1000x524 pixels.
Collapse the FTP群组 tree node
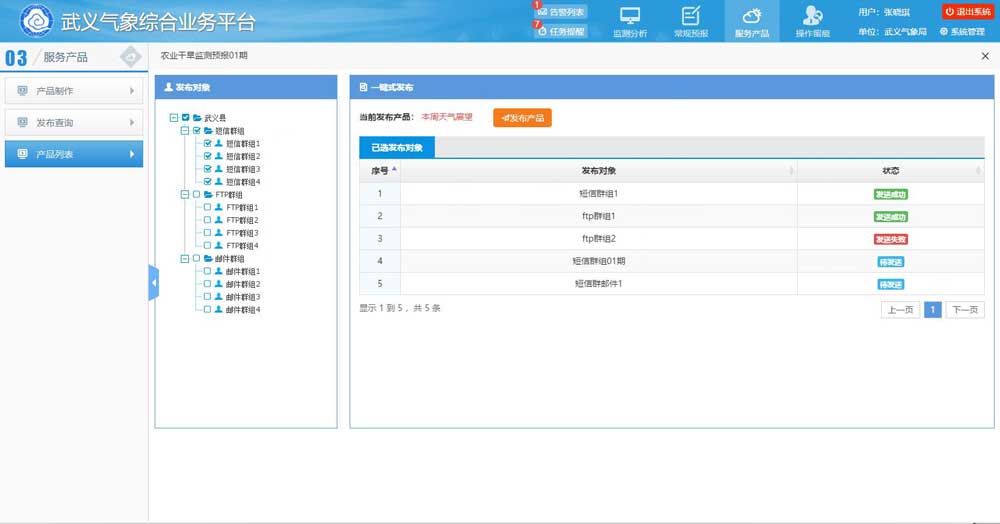pos(185,195)
